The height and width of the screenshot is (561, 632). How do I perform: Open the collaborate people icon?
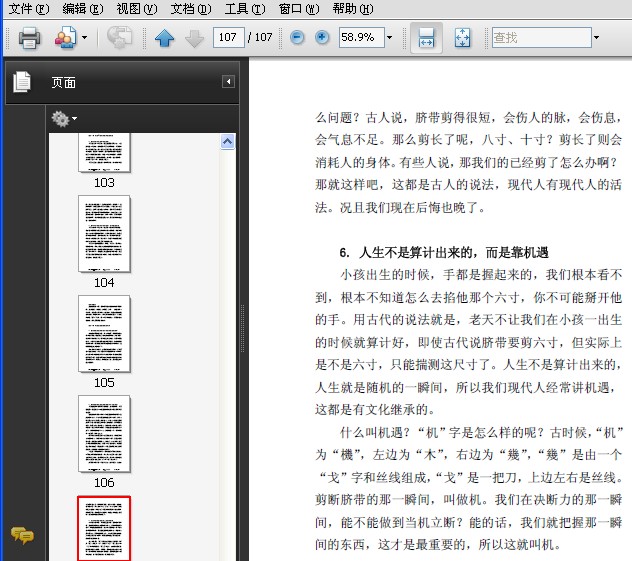tap(65, 38)
